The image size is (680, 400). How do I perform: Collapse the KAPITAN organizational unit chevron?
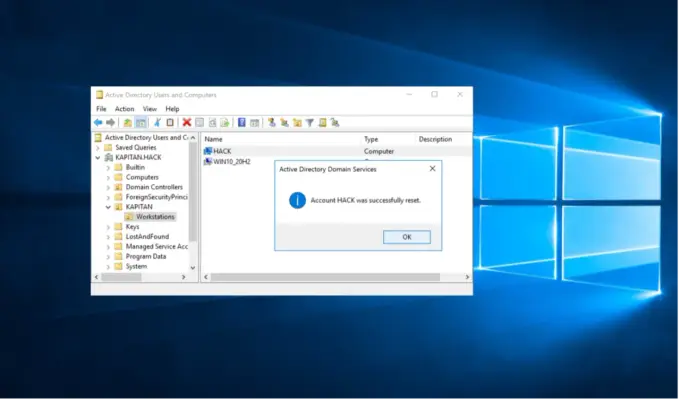point(108,207)
